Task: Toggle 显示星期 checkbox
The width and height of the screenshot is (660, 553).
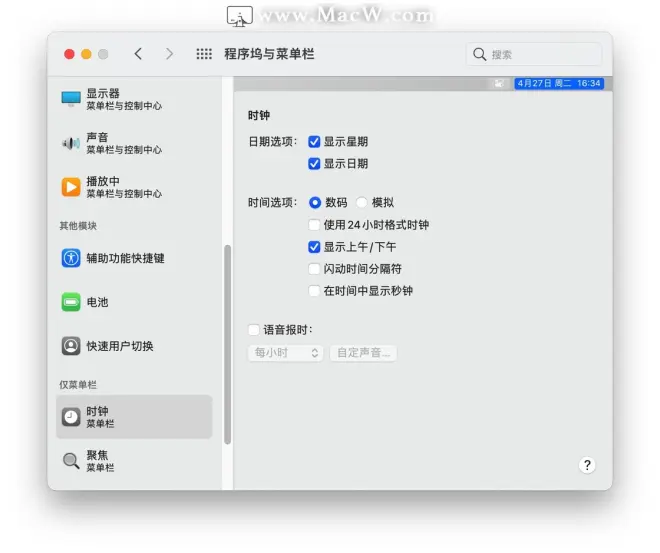Action: coord(314,142)
